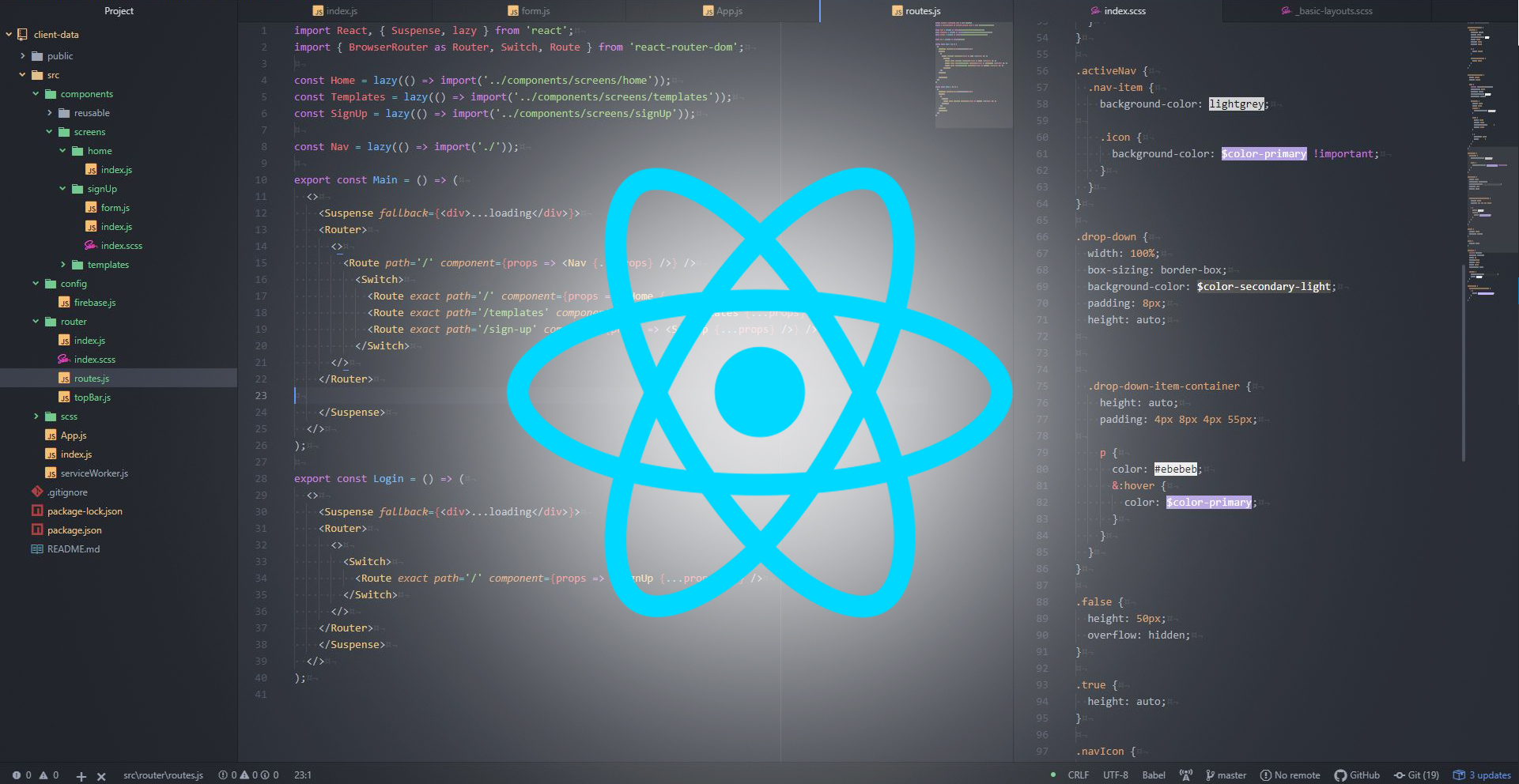Click the #ebebeb color highlight

[1175, 469]
